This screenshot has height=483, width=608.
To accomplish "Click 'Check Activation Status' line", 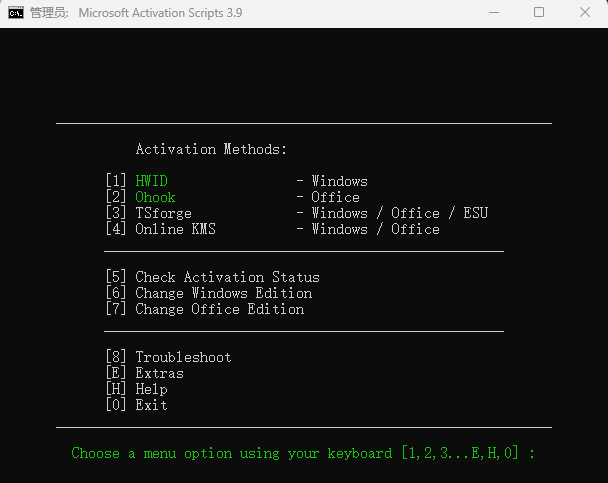I will coord(228,277).
